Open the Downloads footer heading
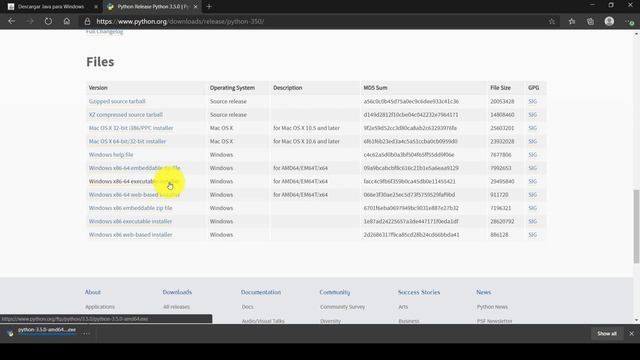The width and height of the screenshot is (640, 360). (x=177, y=292)
